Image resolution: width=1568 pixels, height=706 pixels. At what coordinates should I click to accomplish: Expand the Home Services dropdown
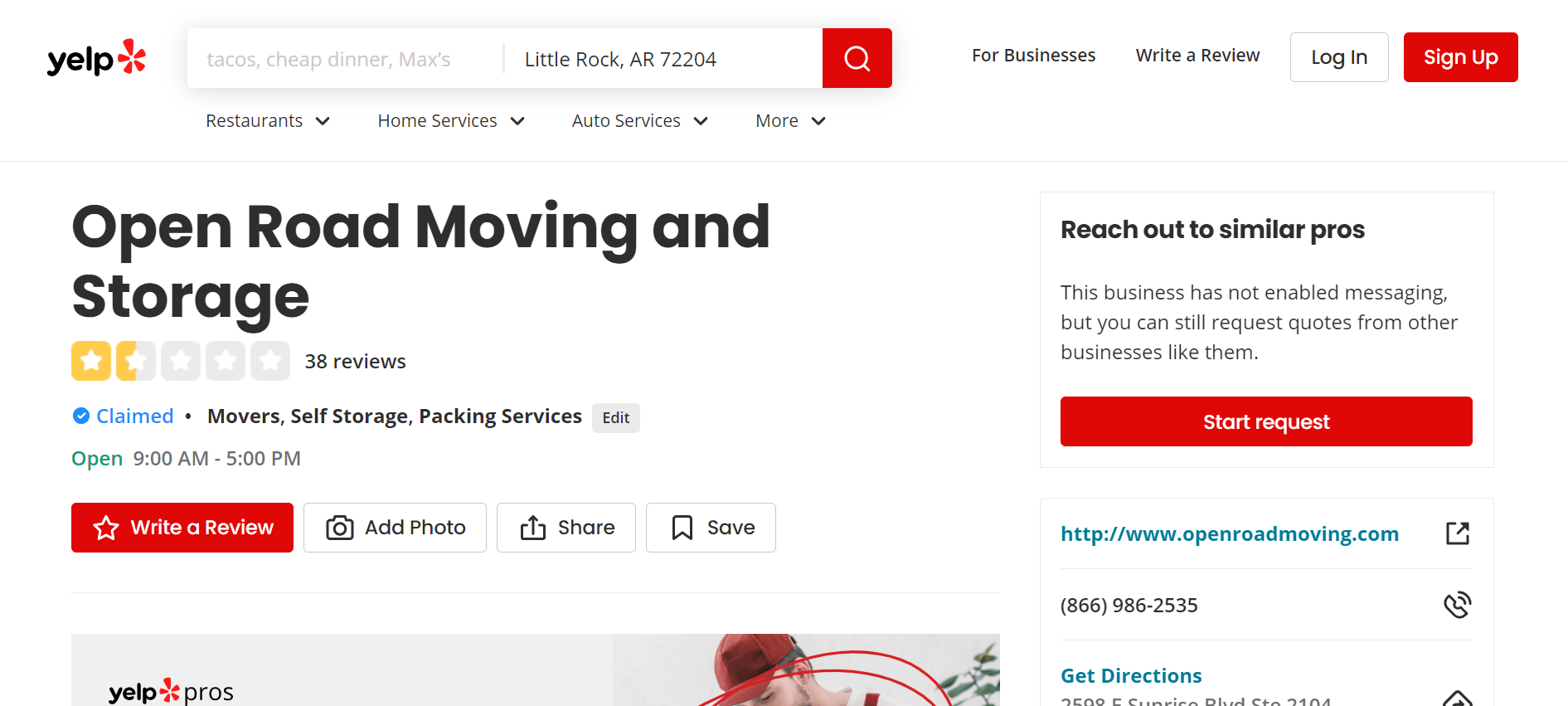point(451,121)
